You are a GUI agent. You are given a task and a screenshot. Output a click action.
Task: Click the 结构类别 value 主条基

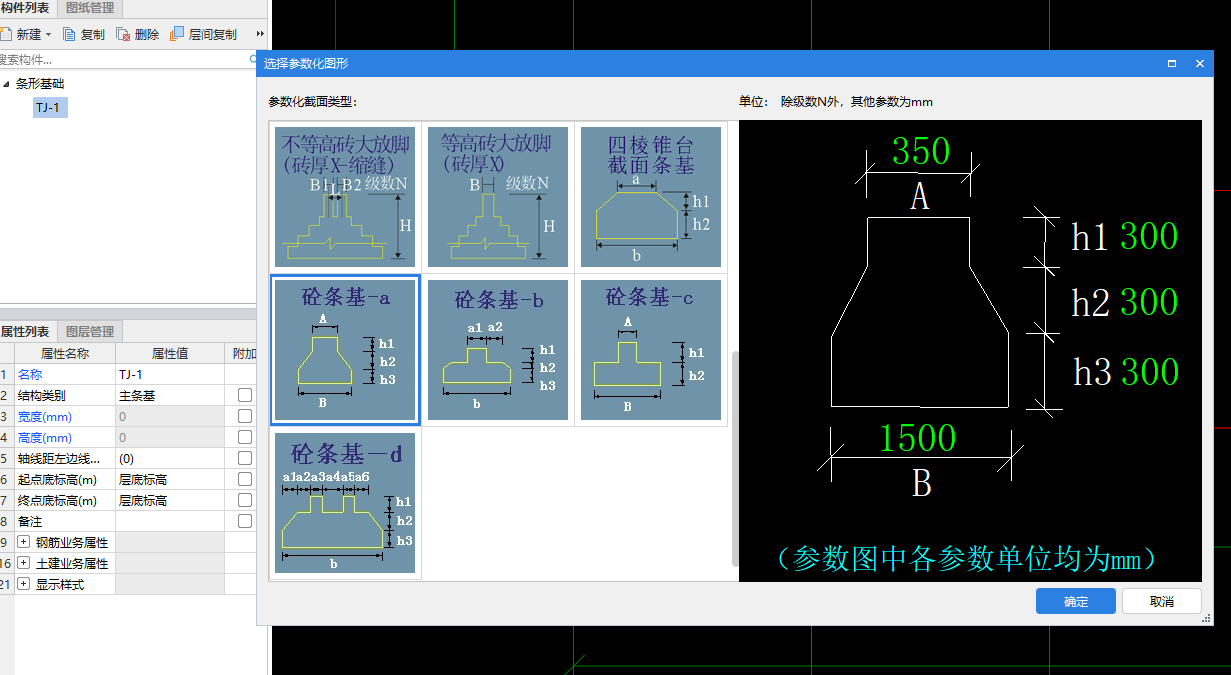point(169,395)
